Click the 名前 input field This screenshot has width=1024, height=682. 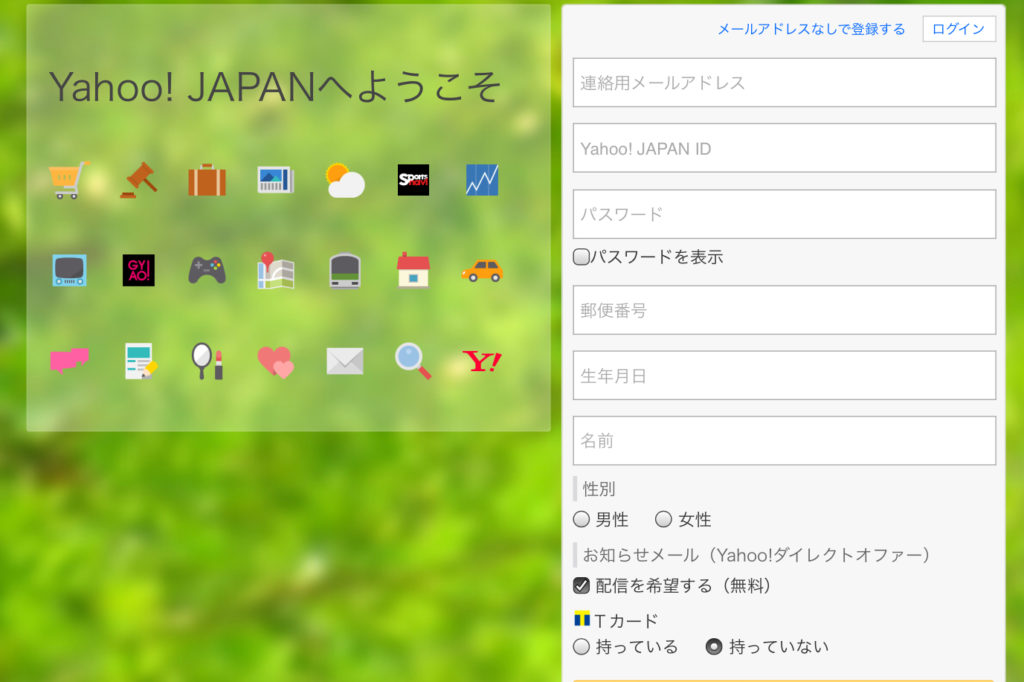coord(784,441)
